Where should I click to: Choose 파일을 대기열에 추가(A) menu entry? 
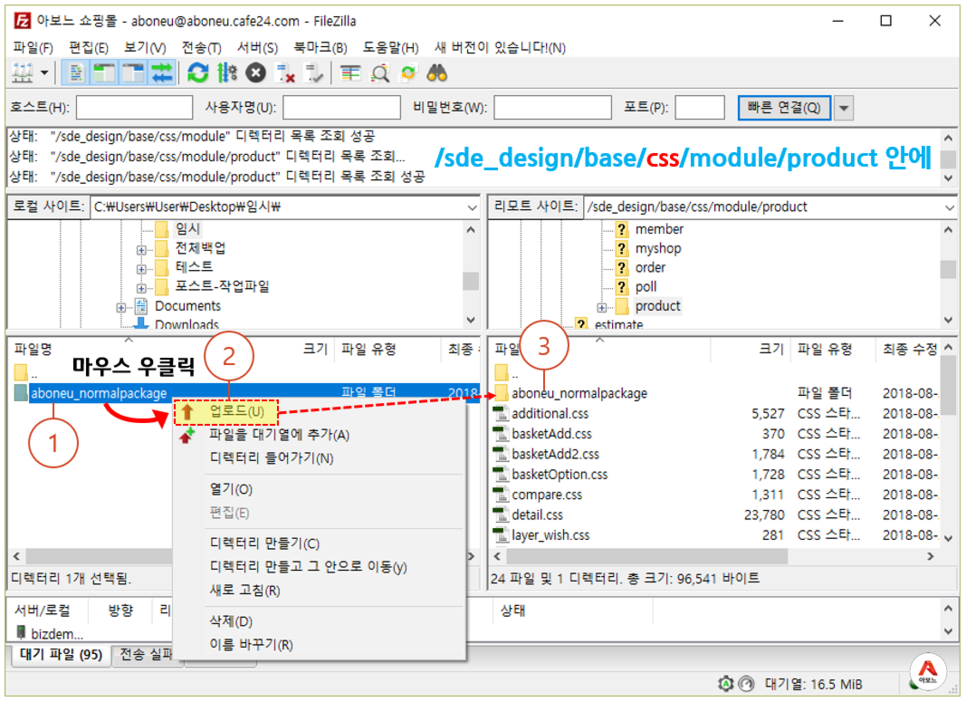click(x=279, y=435)
